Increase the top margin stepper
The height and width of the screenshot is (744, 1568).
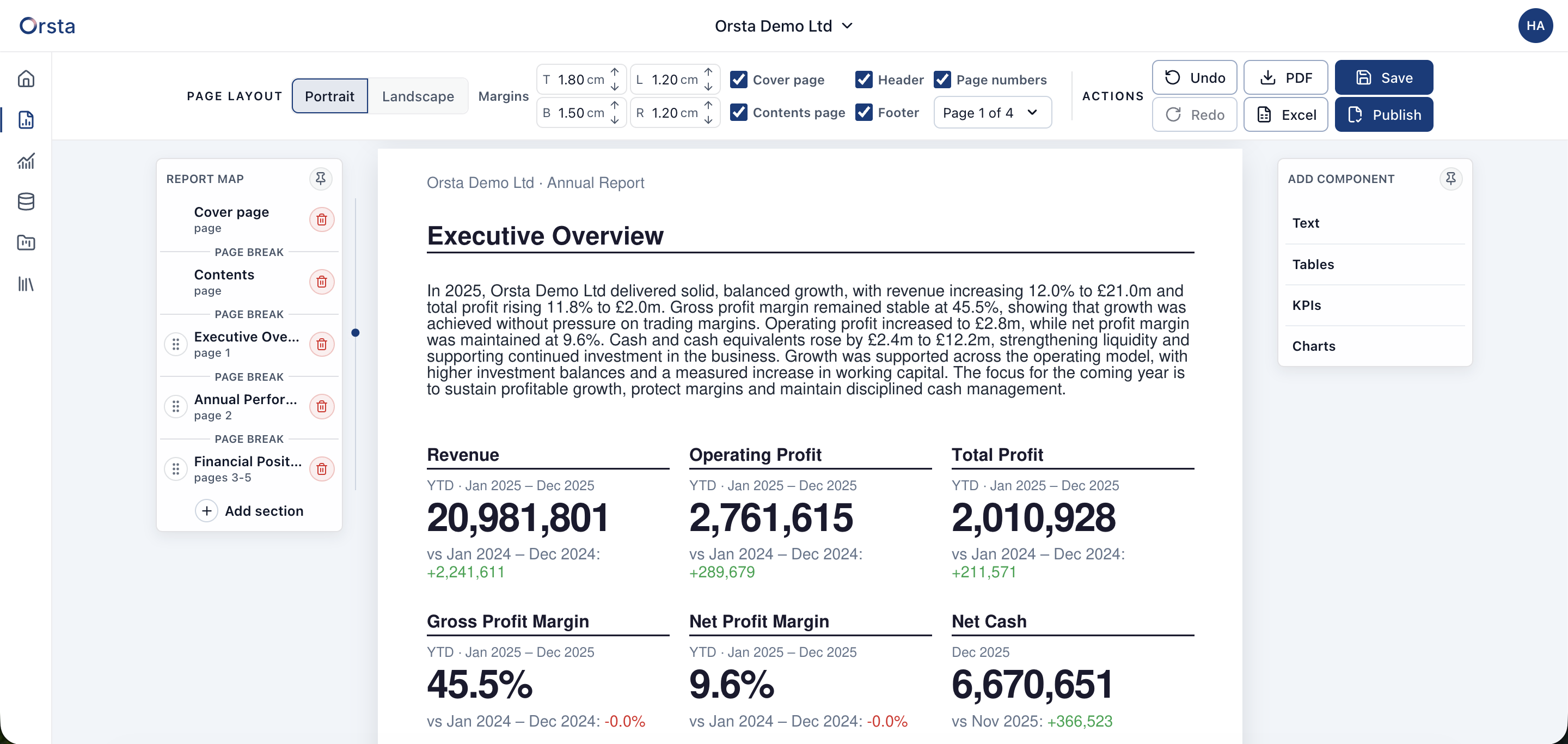click(615, 72)
